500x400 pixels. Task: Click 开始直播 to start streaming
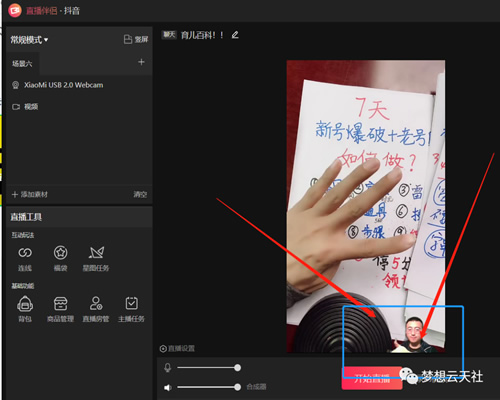click(372, 378)
